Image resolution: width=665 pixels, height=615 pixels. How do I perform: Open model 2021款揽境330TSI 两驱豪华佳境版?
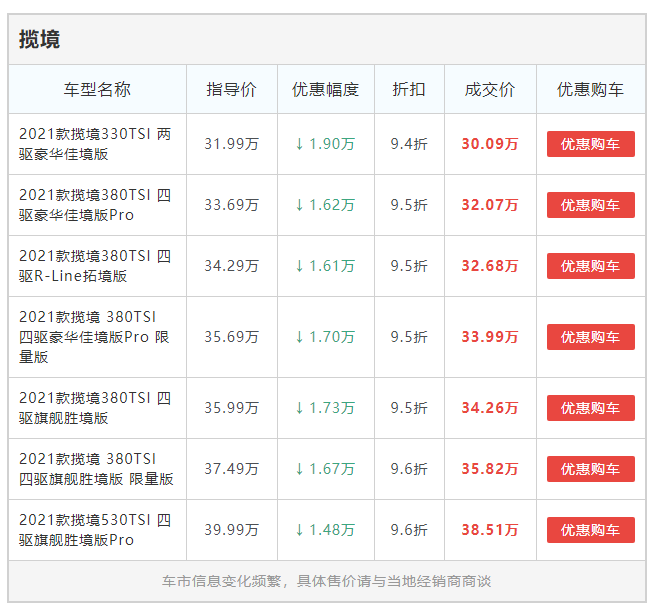pos(95,144)
